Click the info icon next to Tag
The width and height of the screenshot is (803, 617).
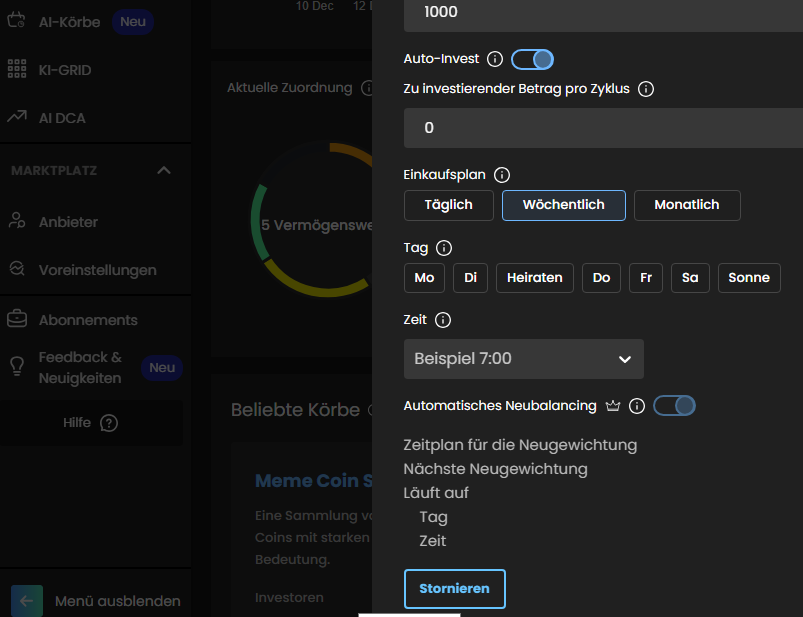click(444, 248)
